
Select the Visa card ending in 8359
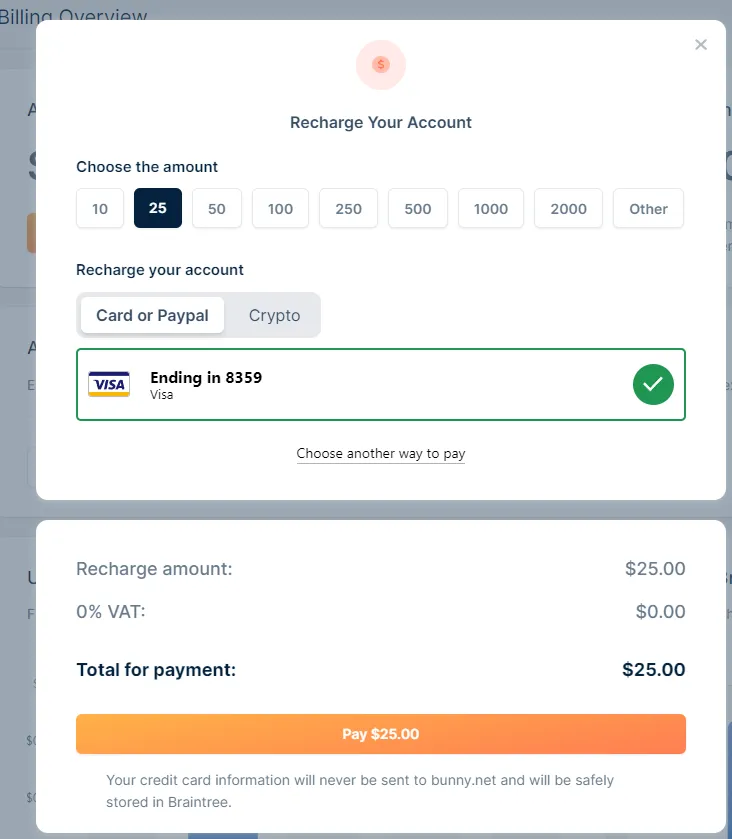pos(380,384)
